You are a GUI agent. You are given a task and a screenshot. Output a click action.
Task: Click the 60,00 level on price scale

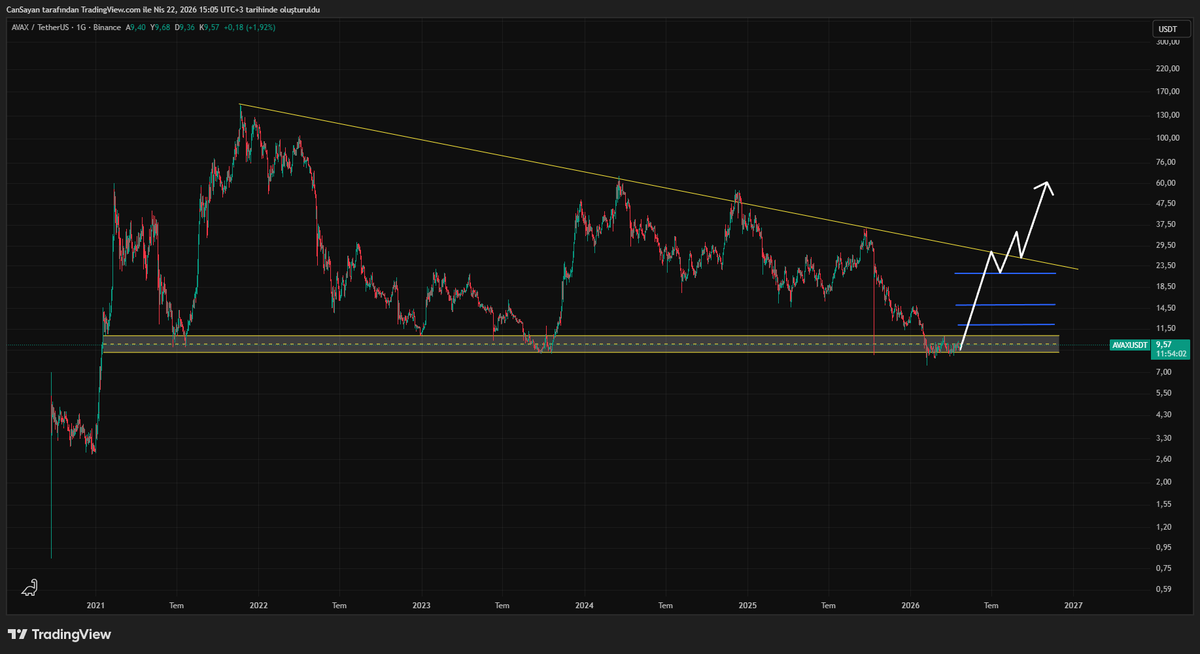(1166, 183)
